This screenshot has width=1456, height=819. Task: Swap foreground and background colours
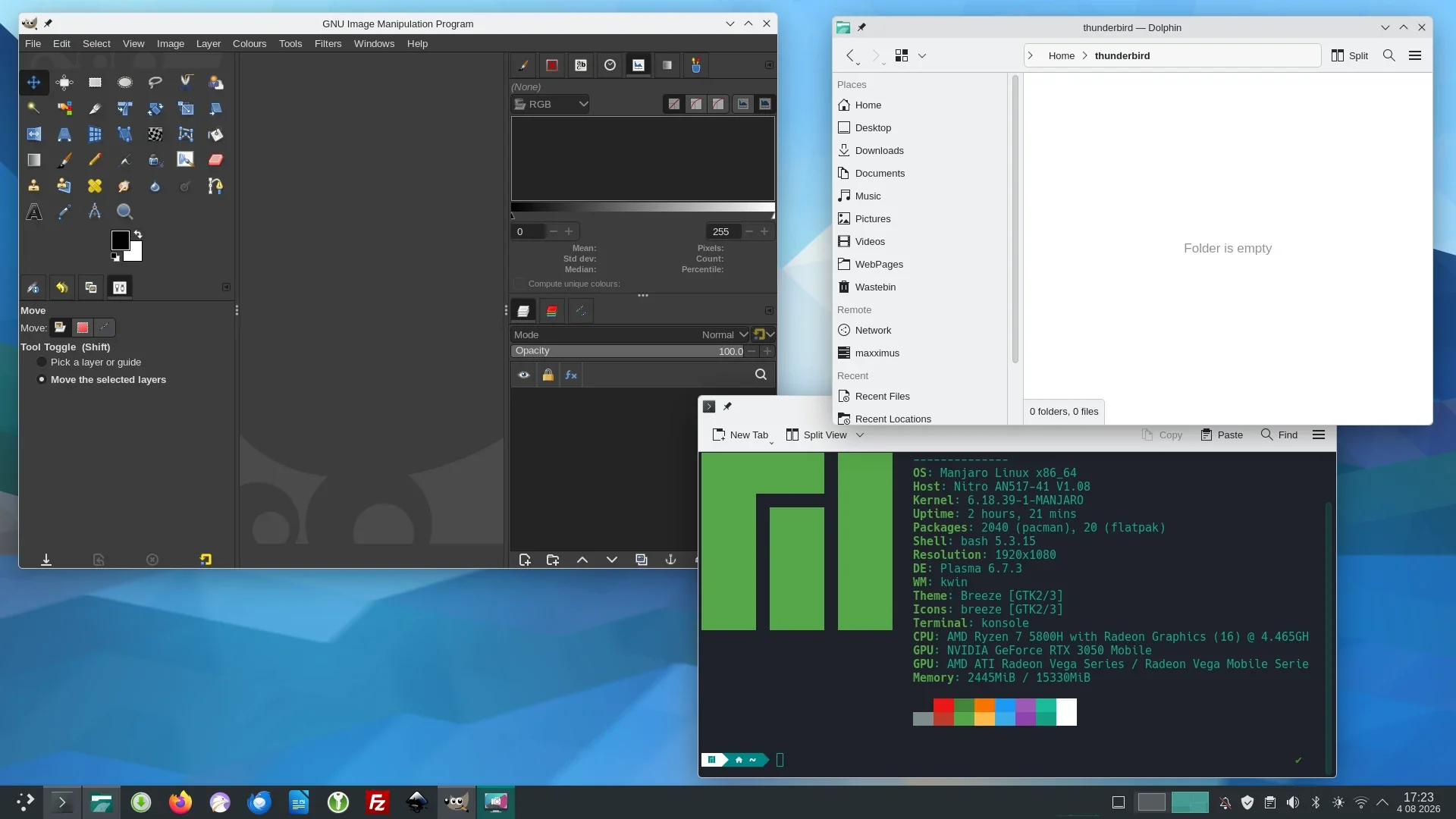pyautogui.click(x=138, y=234)
